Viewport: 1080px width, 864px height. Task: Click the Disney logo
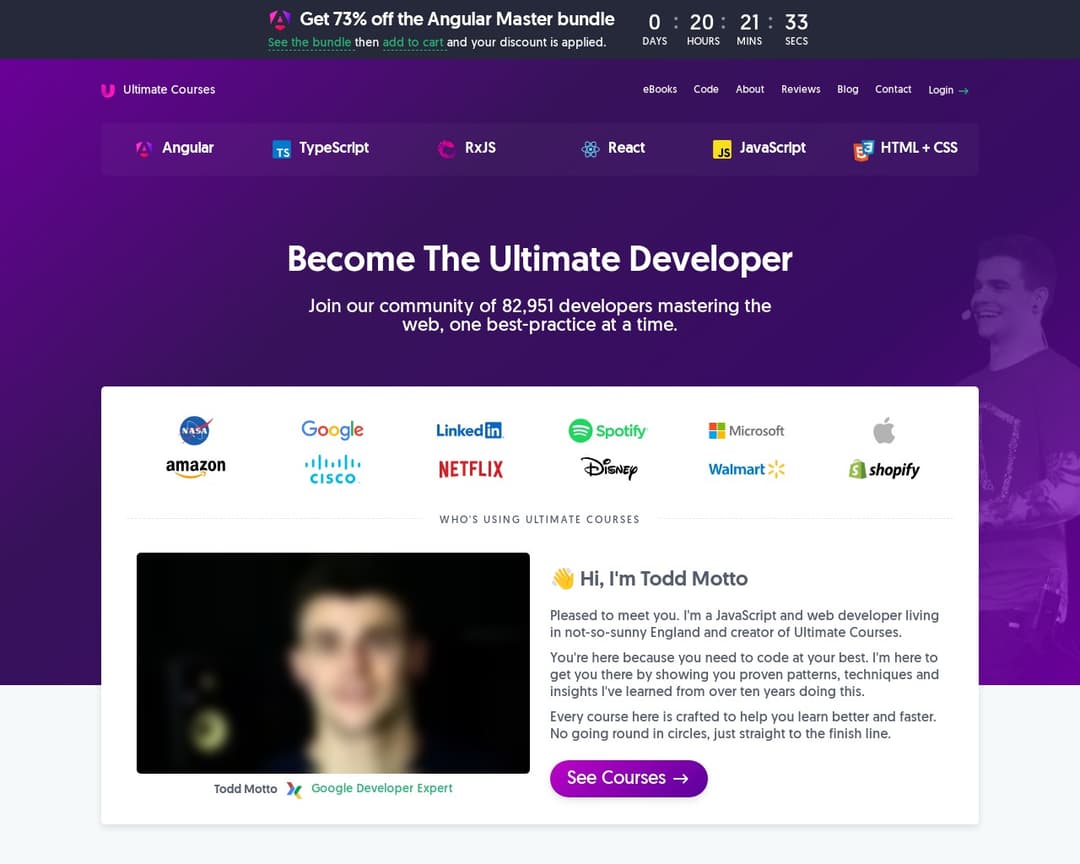click(609, 469)
